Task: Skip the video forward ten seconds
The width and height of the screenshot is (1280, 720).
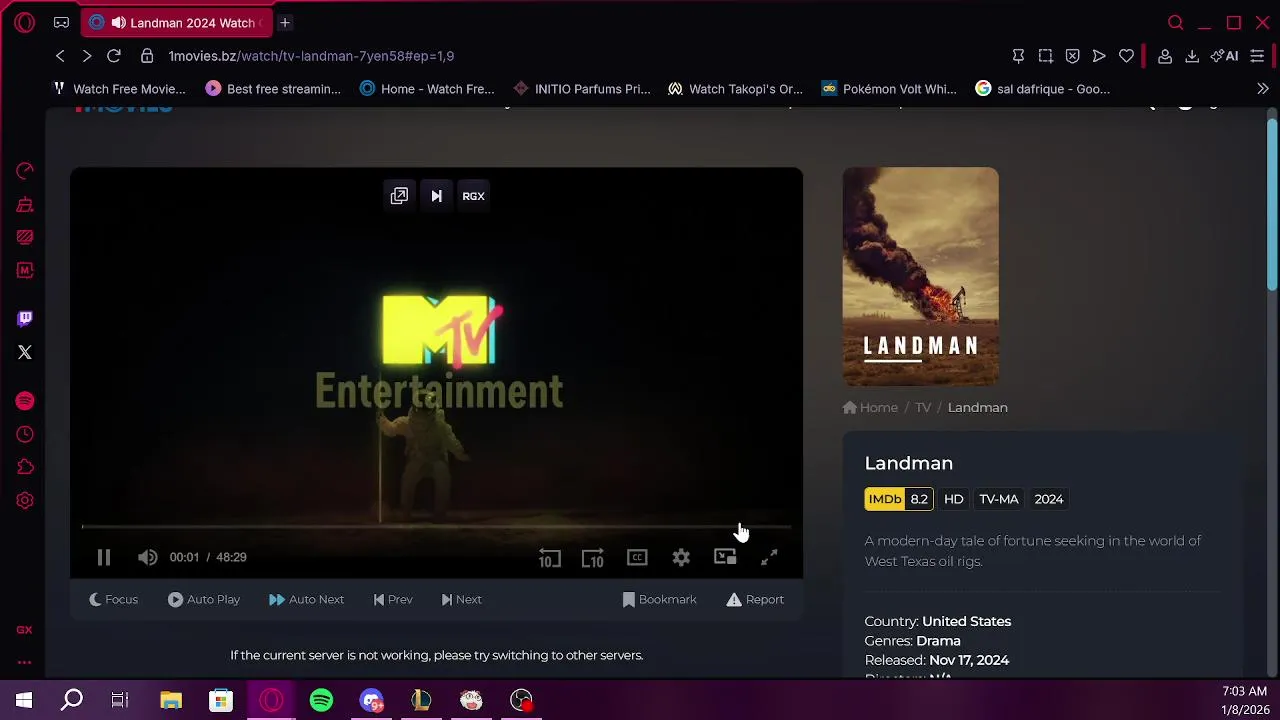Action: click(x=593, y=558)
